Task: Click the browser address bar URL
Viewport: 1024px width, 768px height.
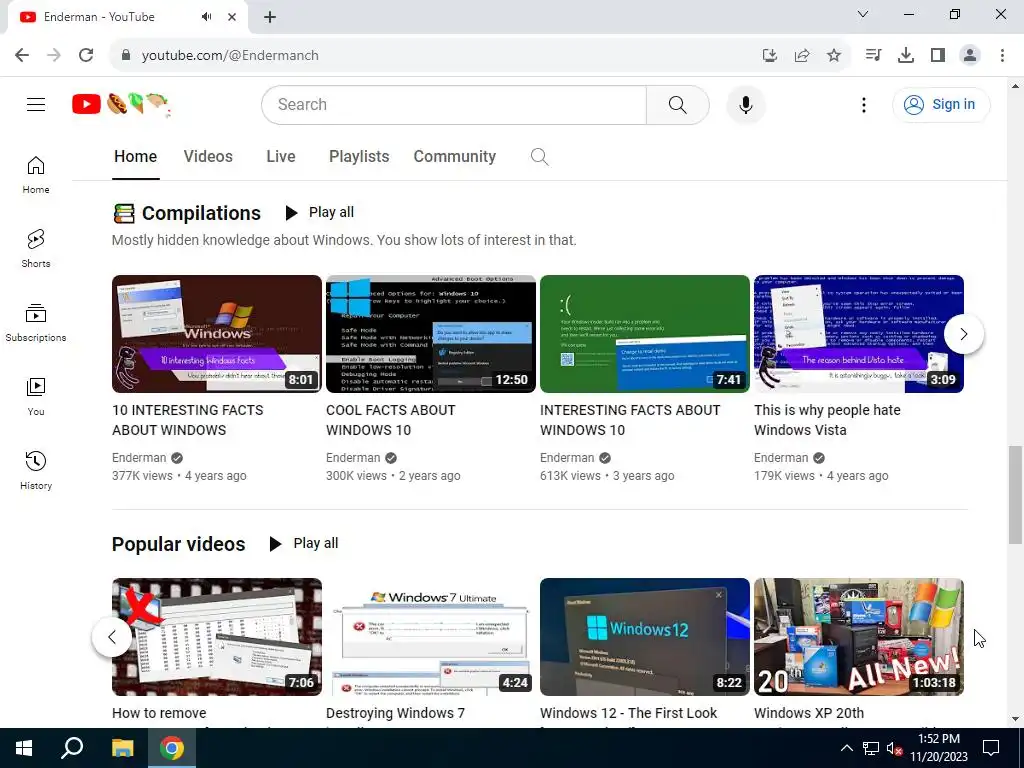Action: (x=230, y=56)
